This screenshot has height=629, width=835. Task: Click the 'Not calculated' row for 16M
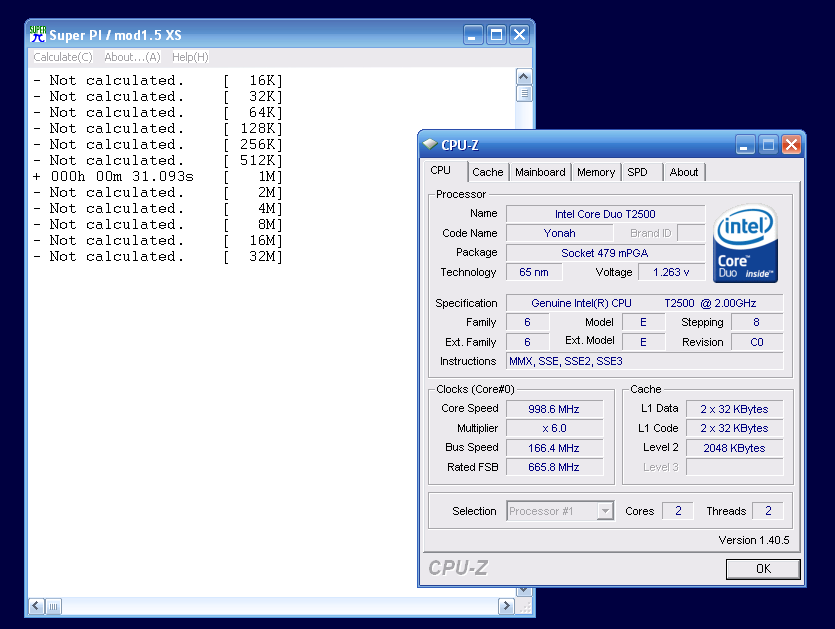(x=158, y=240)
